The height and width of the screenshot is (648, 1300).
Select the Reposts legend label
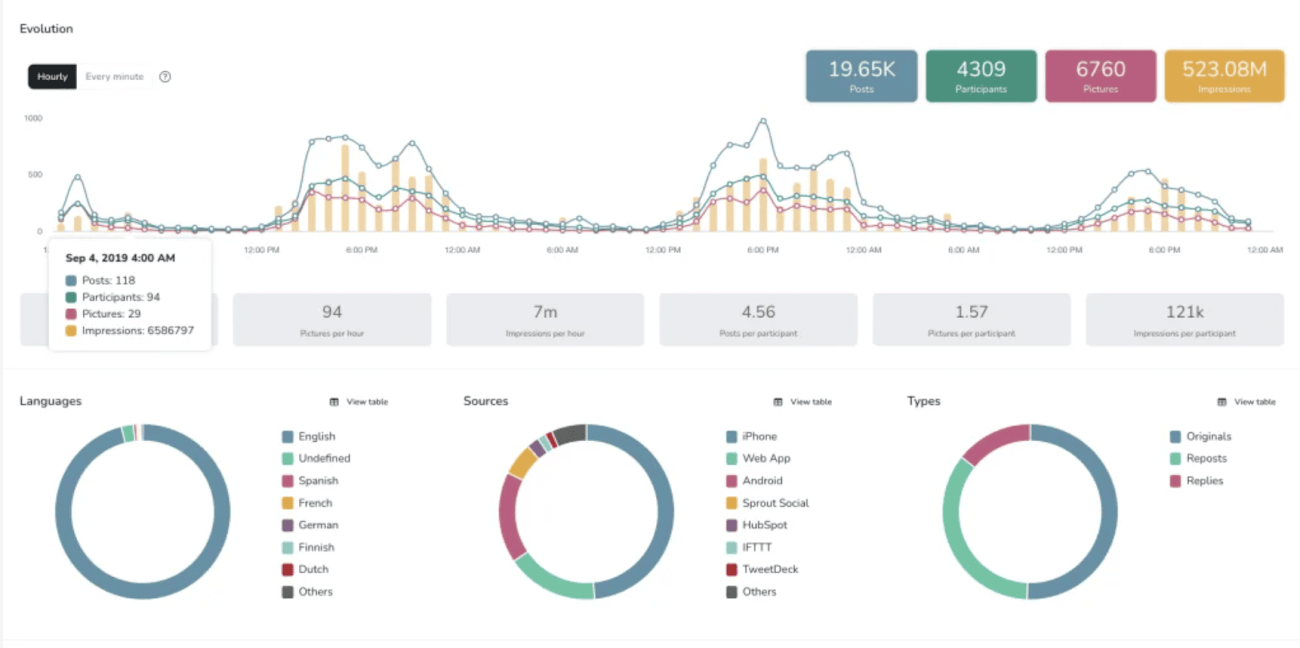tap(1207, 459)
